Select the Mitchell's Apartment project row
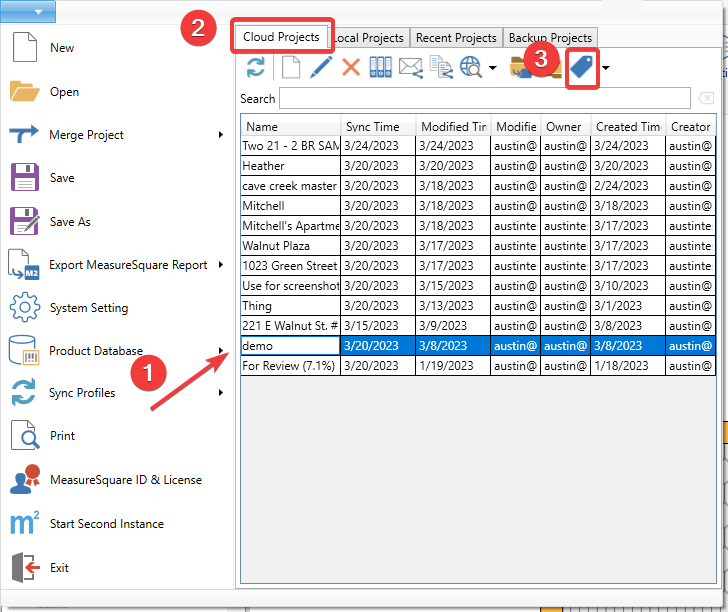 478,226
